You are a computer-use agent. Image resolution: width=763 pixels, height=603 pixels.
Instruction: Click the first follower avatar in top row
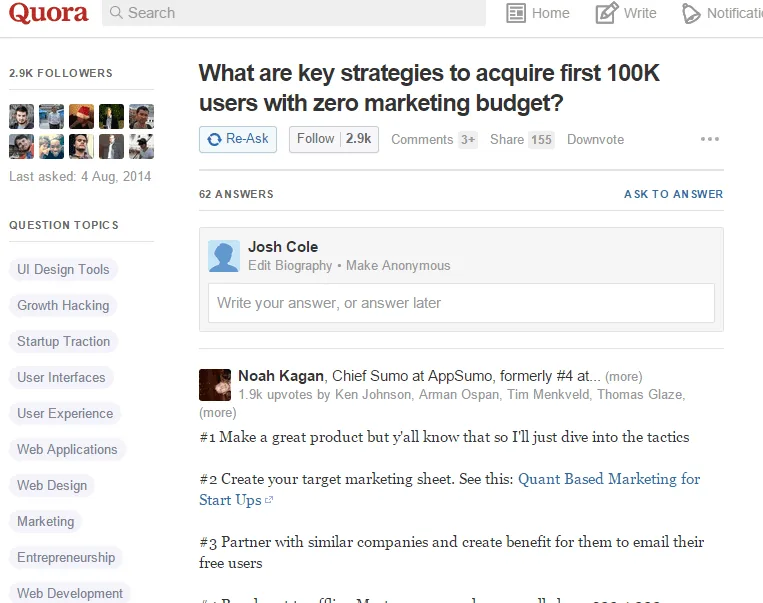tap(21, 116)
